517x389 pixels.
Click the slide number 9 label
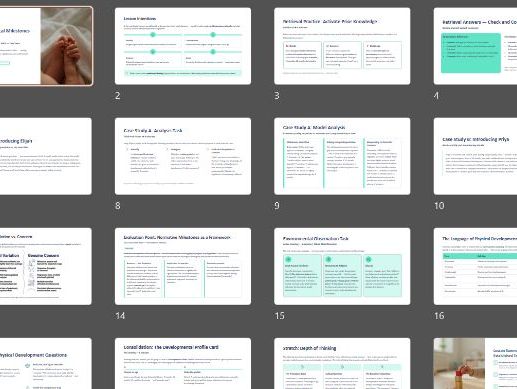pos(277,206)
